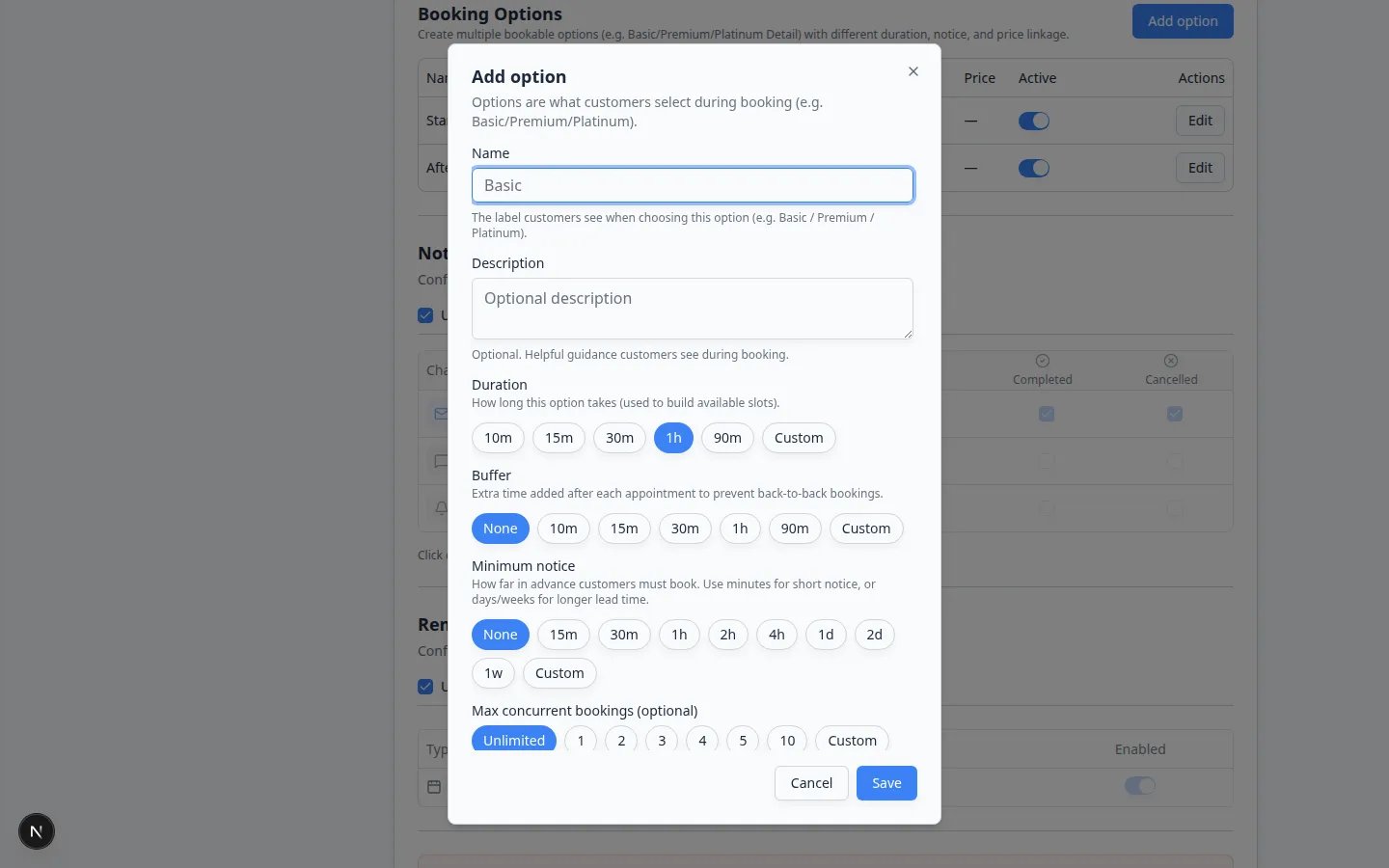This screenshot has height=868, width=1389.
Task: Choose Custom minimum notice
Action: (559, 673)
